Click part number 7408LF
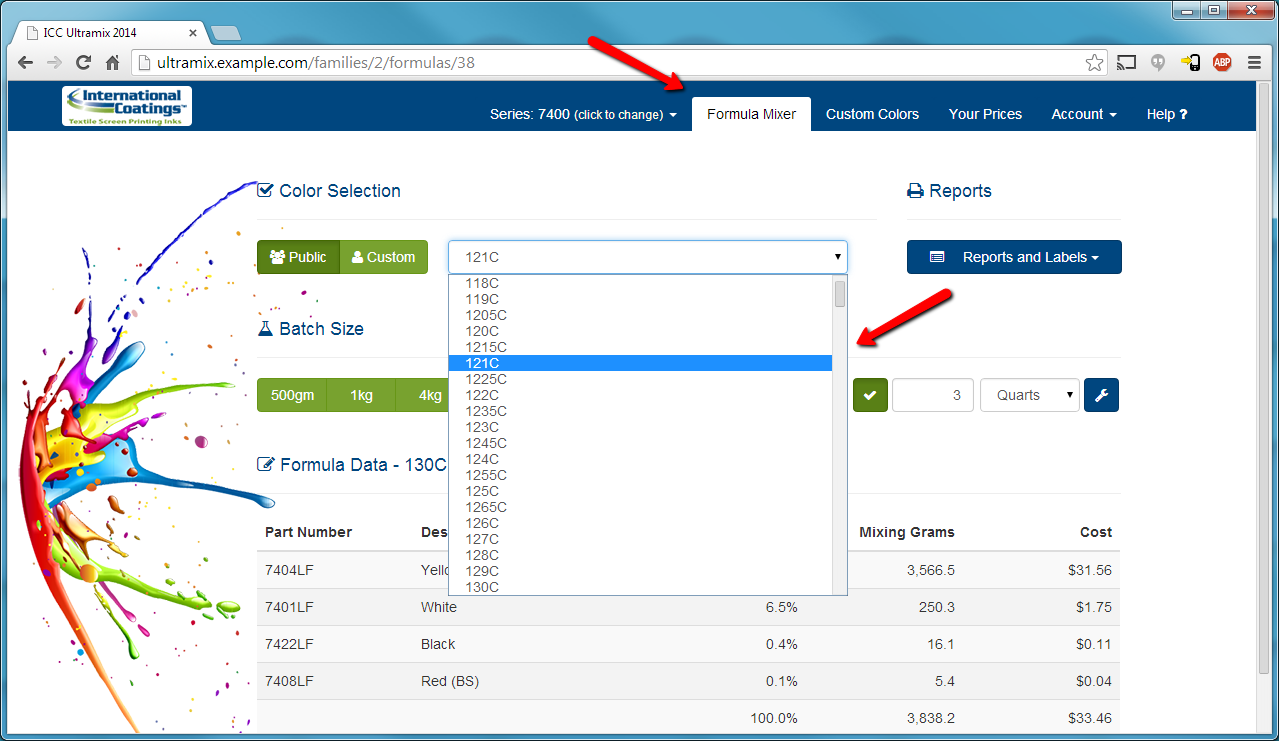This screenshot has height=741, width=1279. (x=289, y=681)
